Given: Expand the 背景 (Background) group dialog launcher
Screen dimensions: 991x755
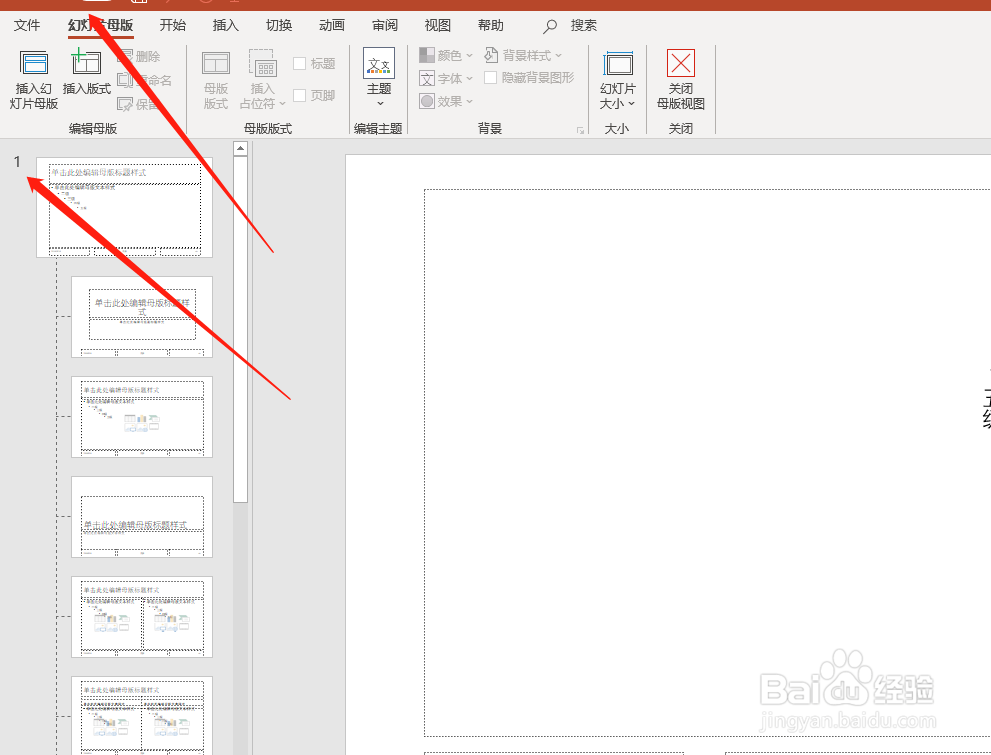Looking at the screenshot, I should click(581, 128).
